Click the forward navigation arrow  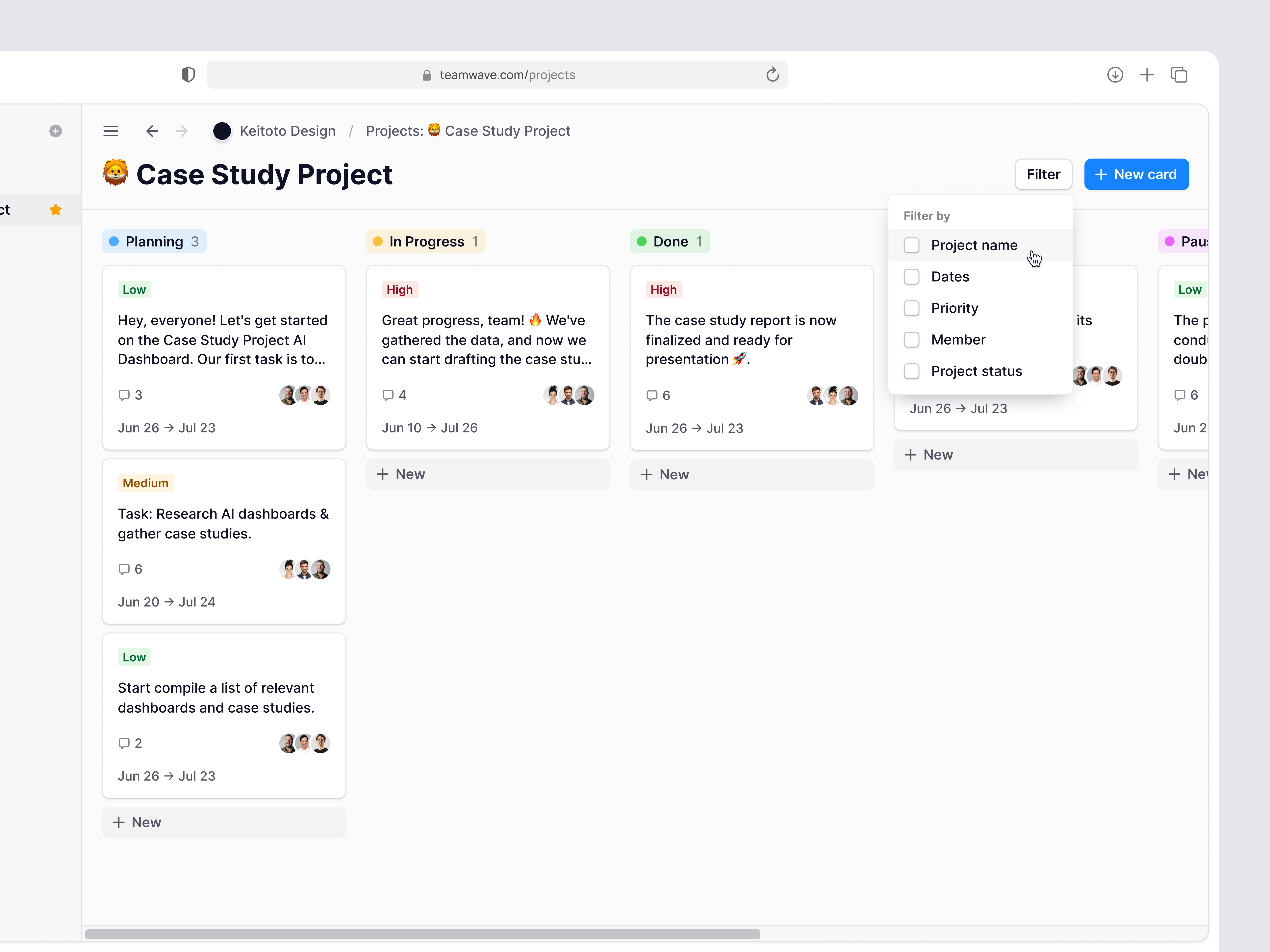coord(181,131)
